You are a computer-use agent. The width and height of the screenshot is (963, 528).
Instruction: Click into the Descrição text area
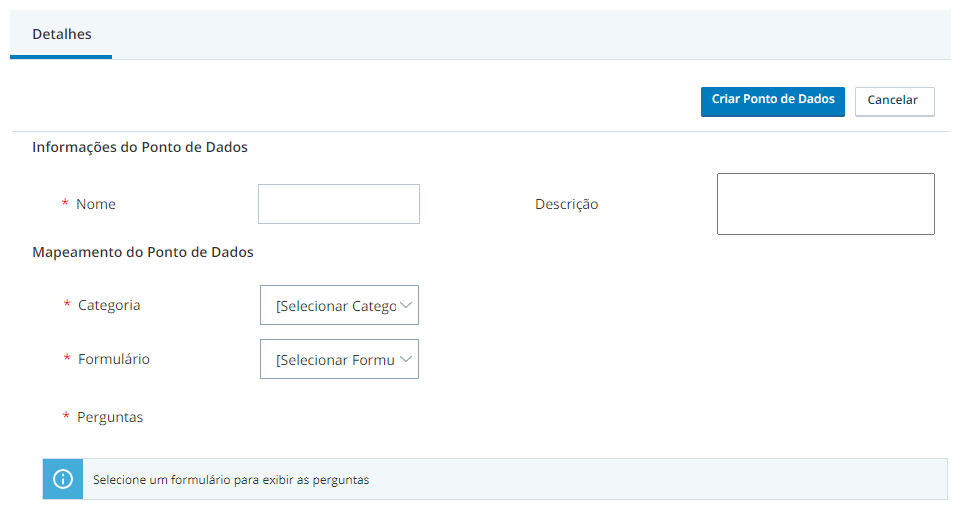coord(825,204)
